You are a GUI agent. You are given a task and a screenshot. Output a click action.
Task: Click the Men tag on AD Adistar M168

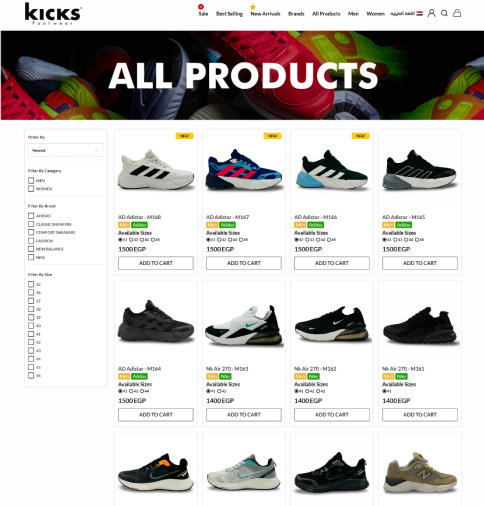click(124, 225)
